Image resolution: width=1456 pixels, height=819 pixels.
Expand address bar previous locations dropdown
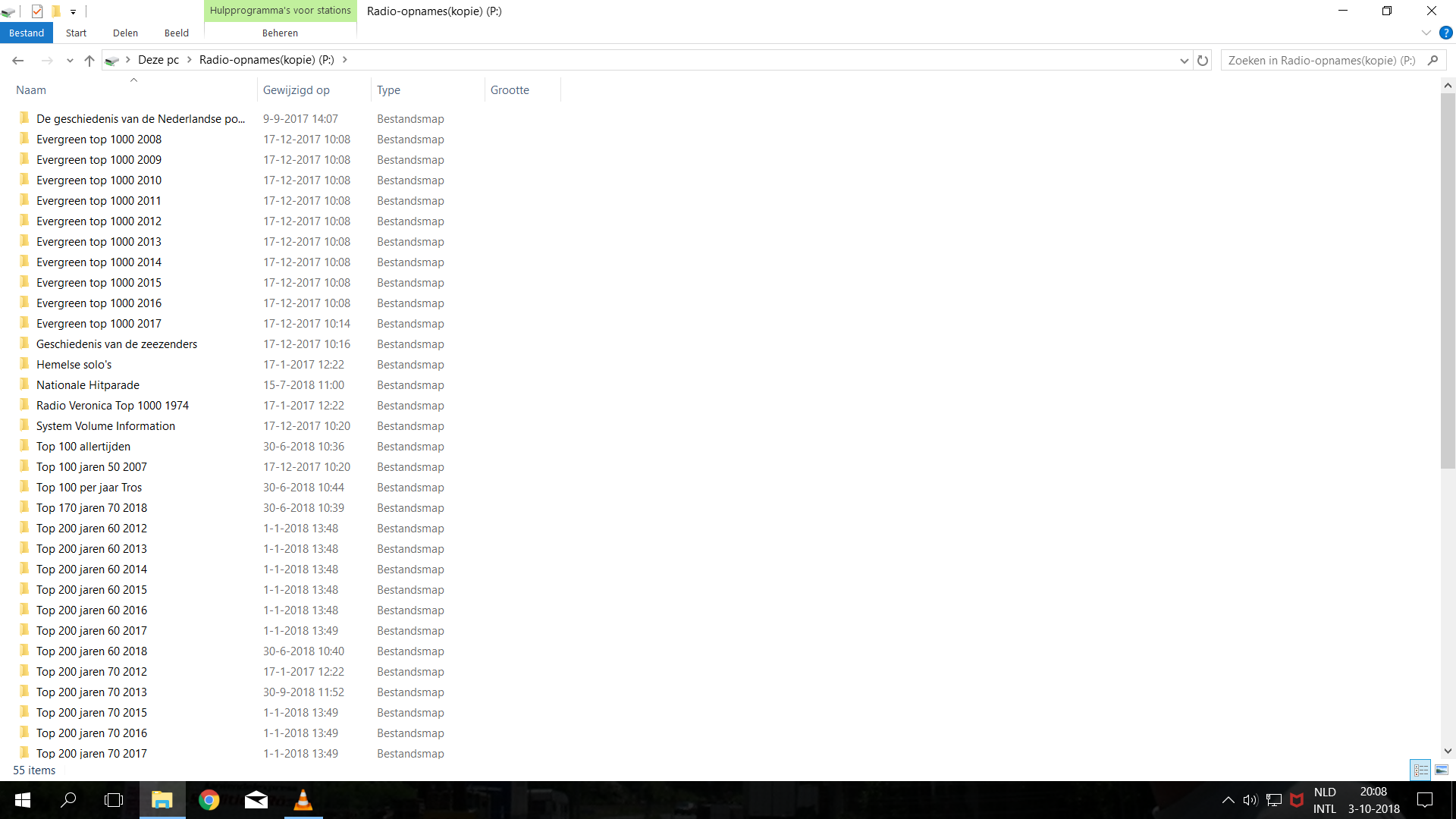coord(1184,61)
